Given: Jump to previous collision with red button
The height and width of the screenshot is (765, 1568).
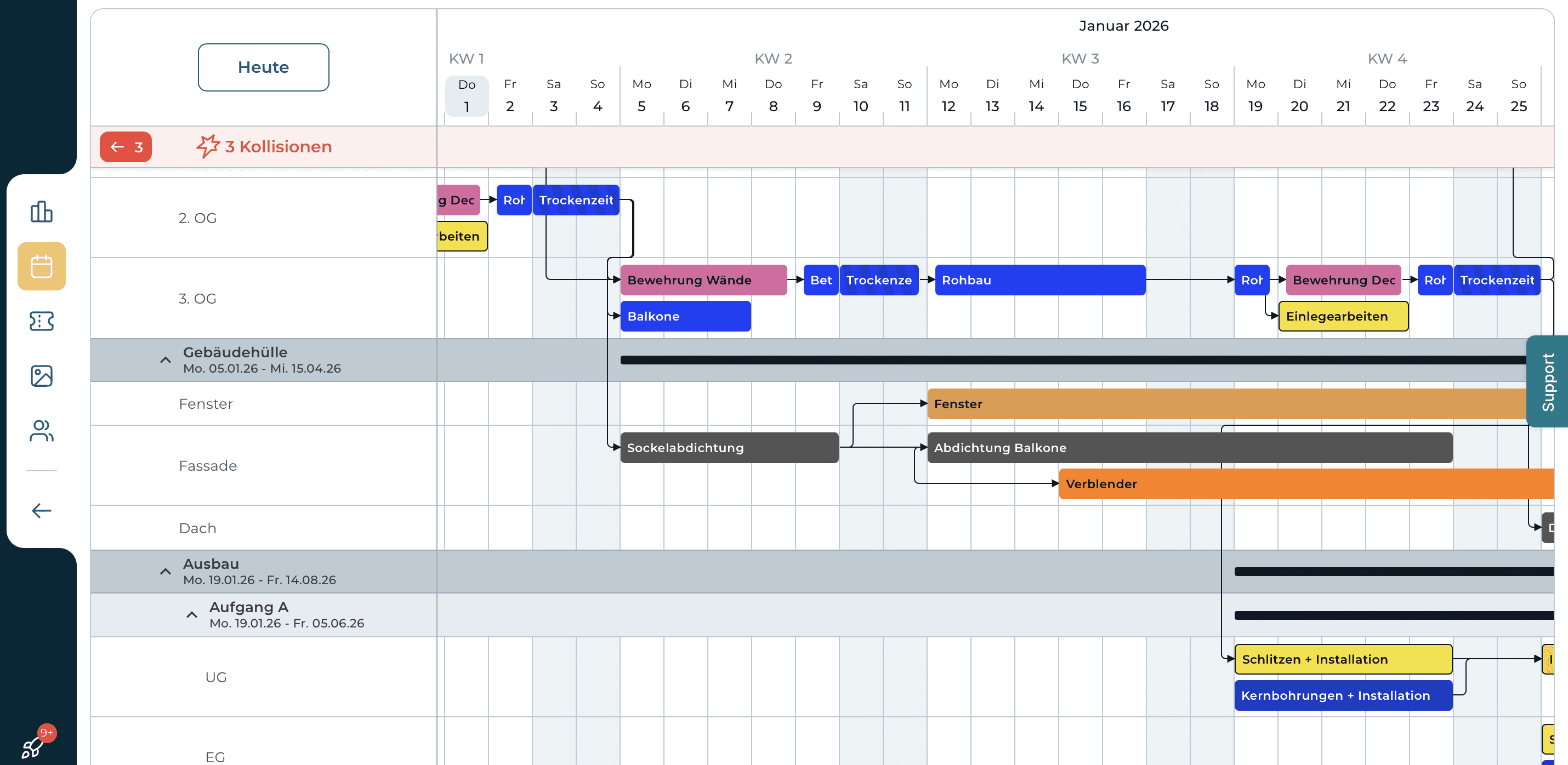Looking at the screenshot, I should 126,147.
